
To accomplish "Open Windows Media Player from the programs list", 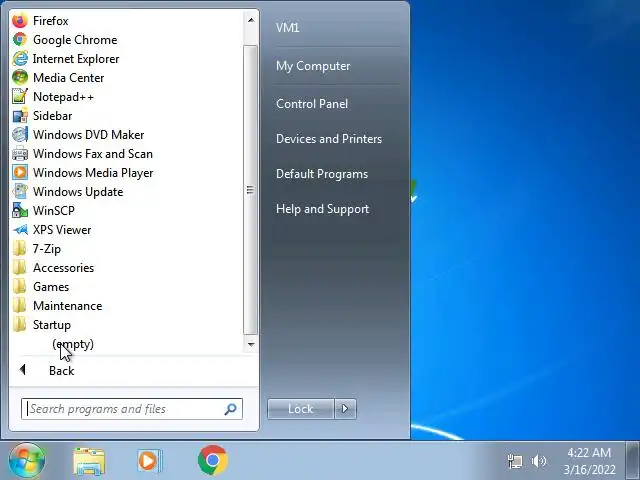I will pyautogui.click(x=82, y=173).
